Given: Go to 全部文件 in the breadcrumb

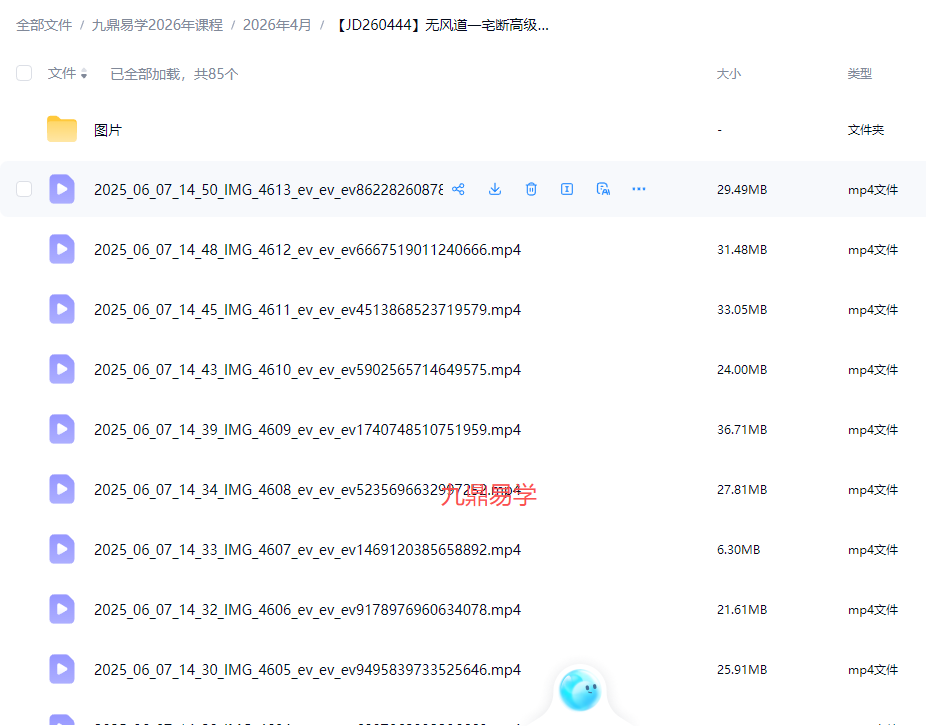Looking at the screenshot, I should pos(44,25).
